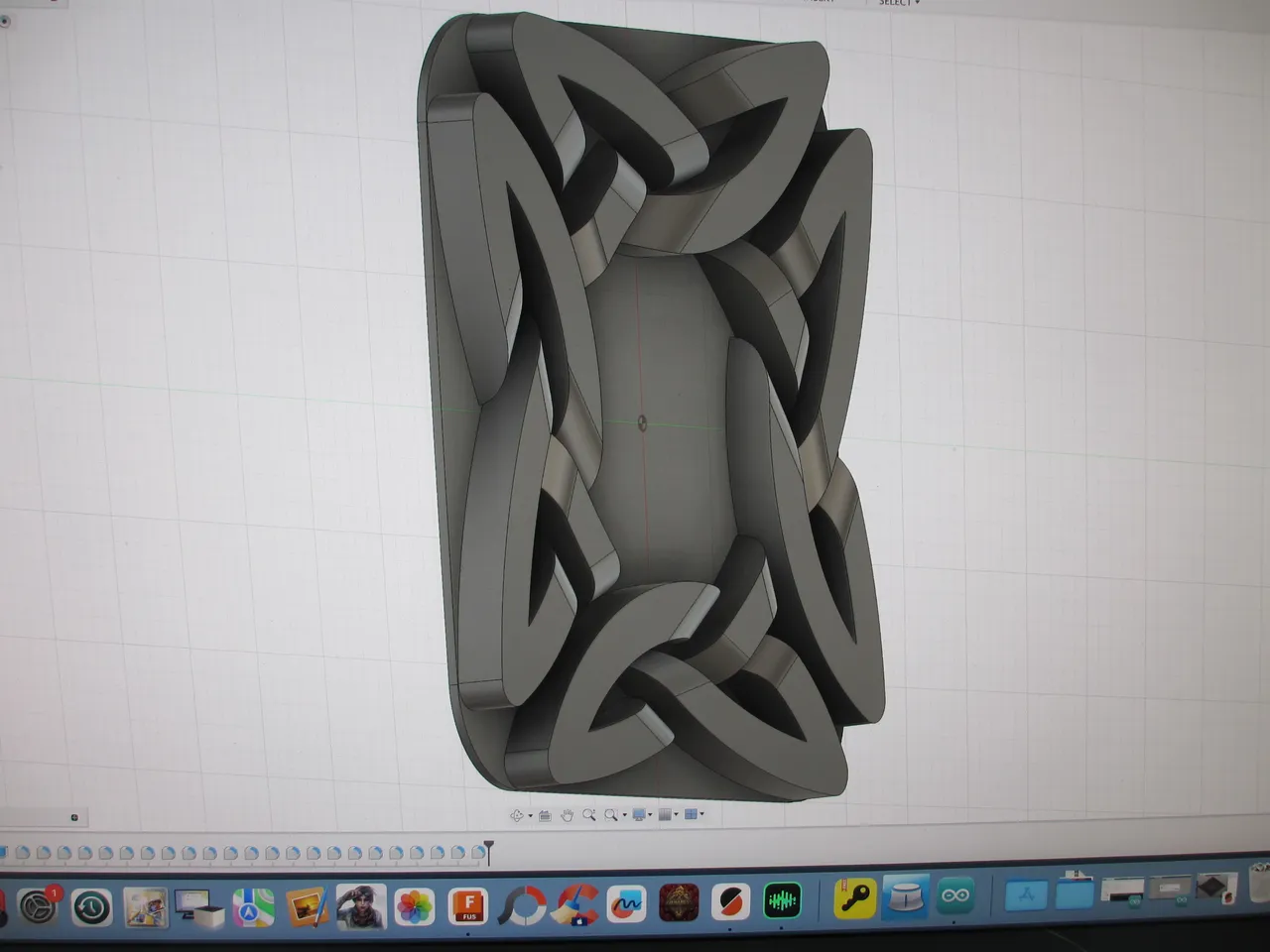Toggle the Grid and Snaps options
The image size is (1270, 952).
tap(676, 815)
